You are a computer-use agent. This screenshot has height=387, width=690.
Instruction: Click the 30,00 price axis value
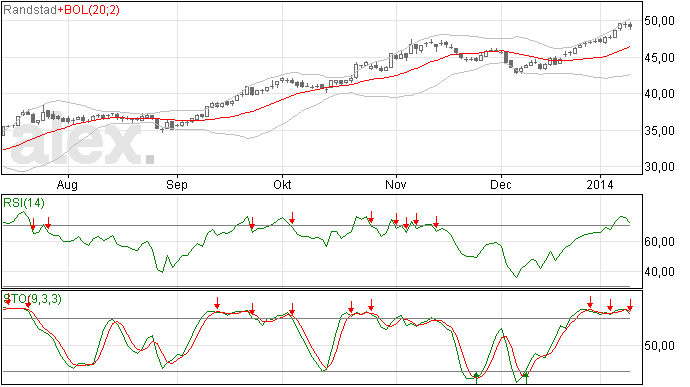(659, 167)
